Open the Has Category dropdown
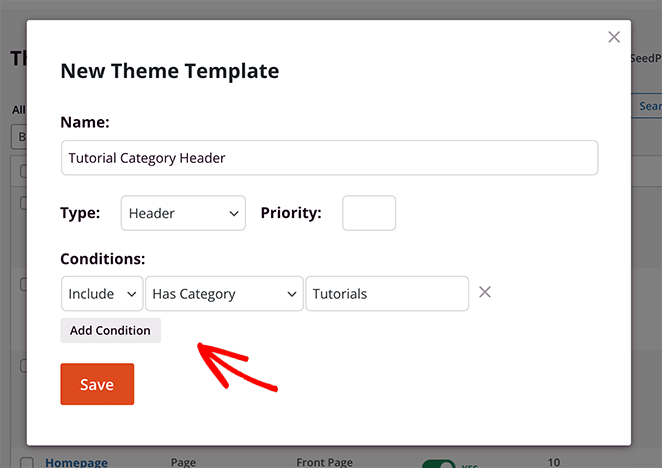 224,294
